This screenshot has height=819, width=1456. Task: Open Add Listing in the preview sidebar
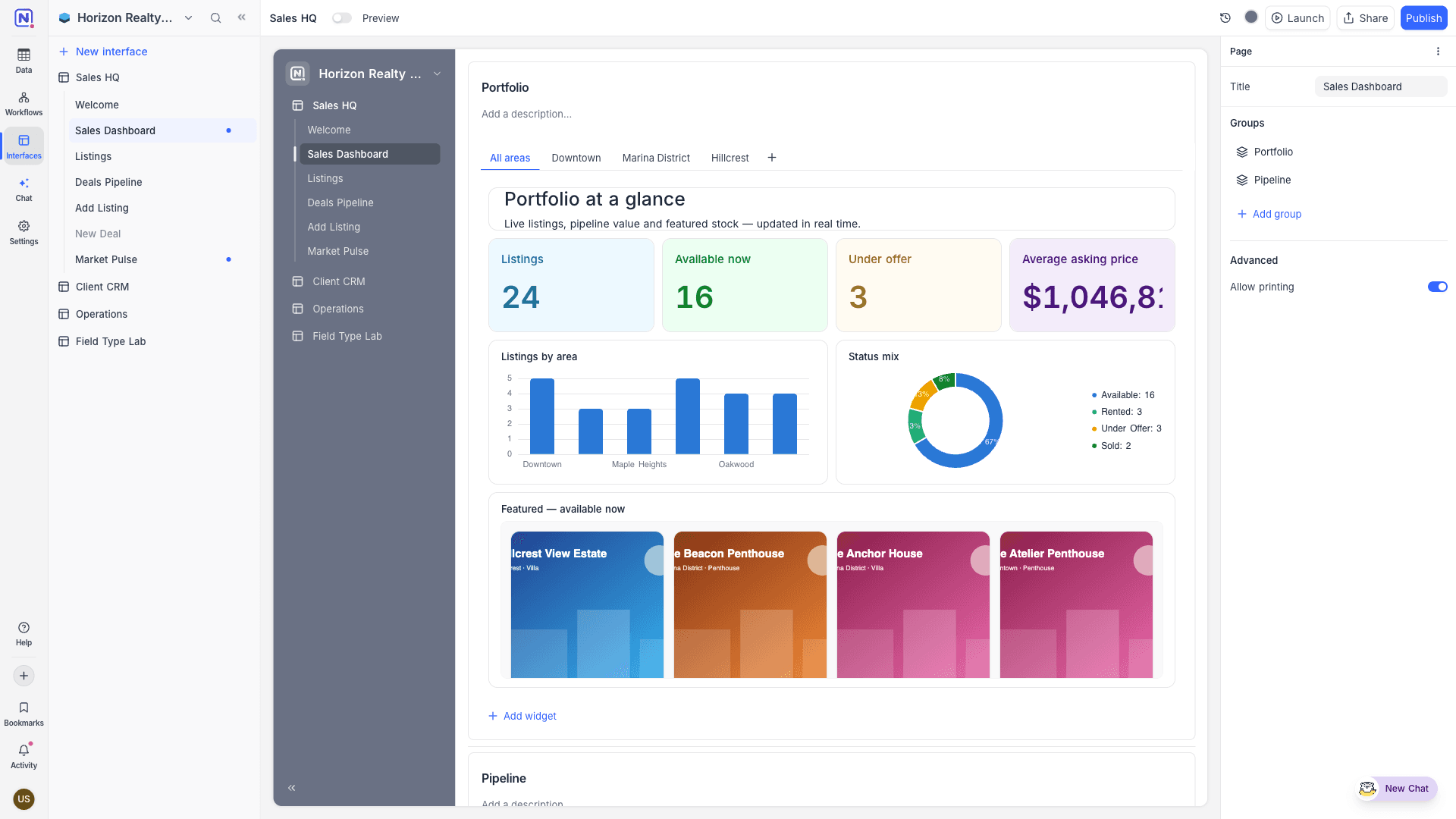pos(369,227)
